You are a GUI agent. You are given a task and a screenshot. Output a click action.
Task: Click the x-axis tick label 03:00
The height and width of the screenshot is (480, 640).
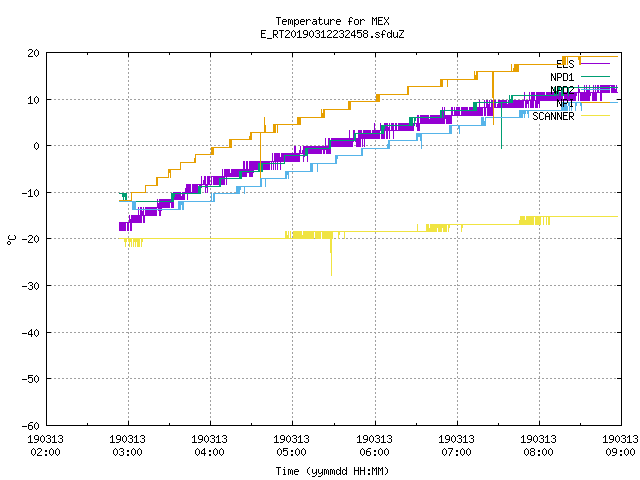pos(127,452)
